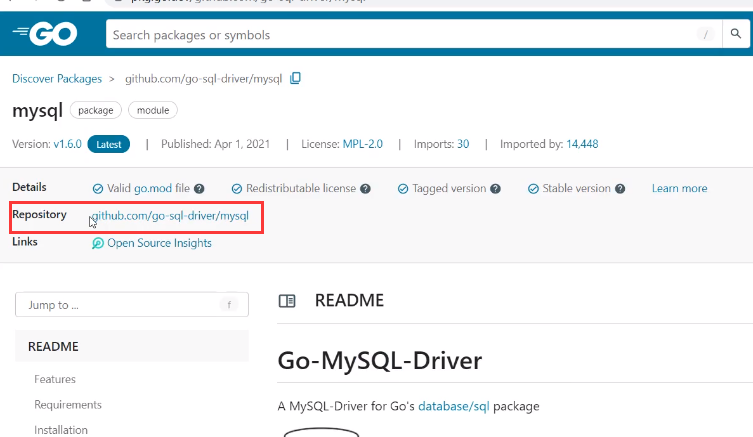Go to Requirements in the sidebar
This screenshot has width=753, height=437.
pos(68,405)
